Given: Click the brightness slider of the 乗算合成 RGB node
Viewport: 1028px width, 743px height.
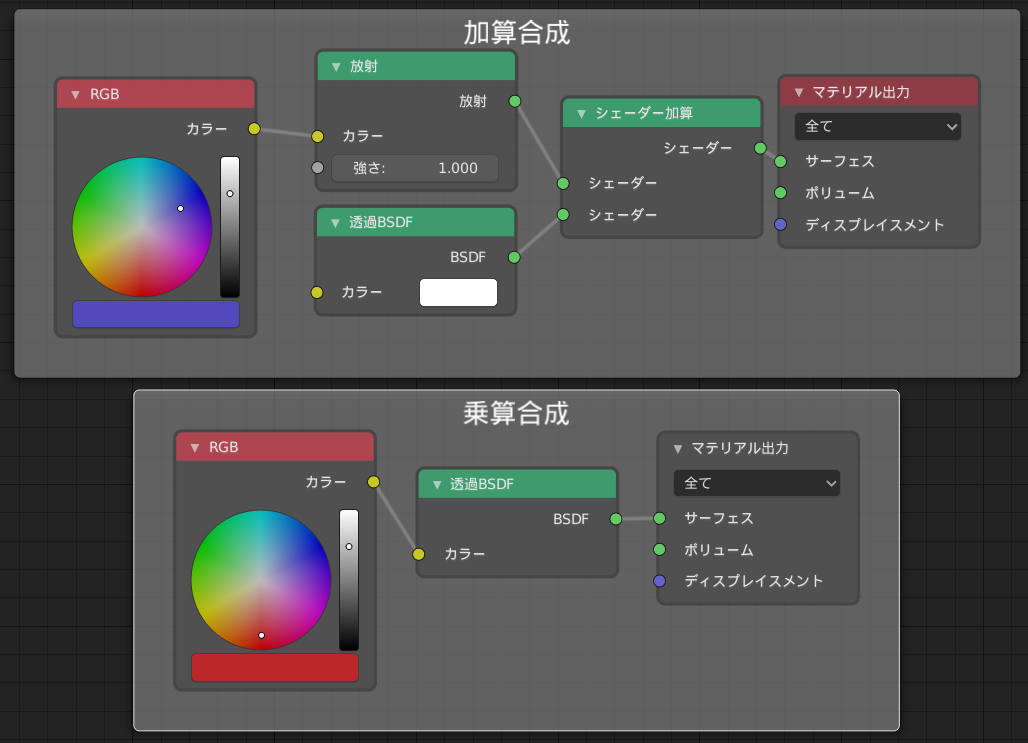Looking at the screenshot, I should coord(349,580).
